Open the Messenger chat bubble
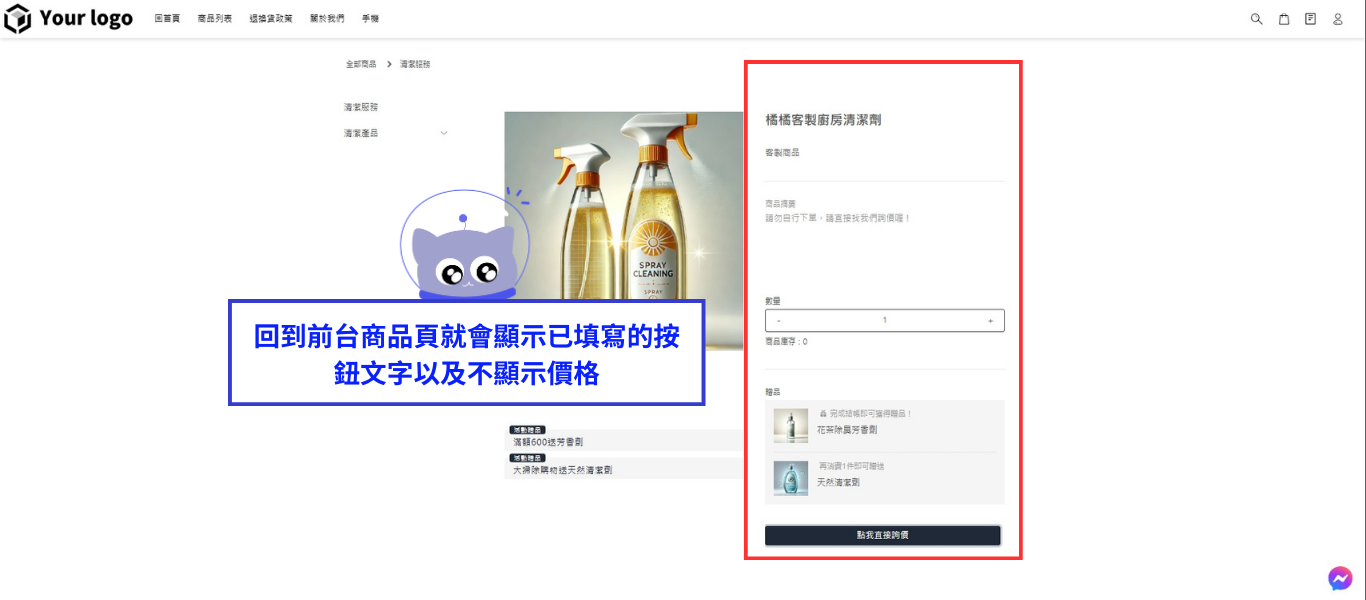The height and width of the screenshot is (600, 1366). tap(1340, 578)
